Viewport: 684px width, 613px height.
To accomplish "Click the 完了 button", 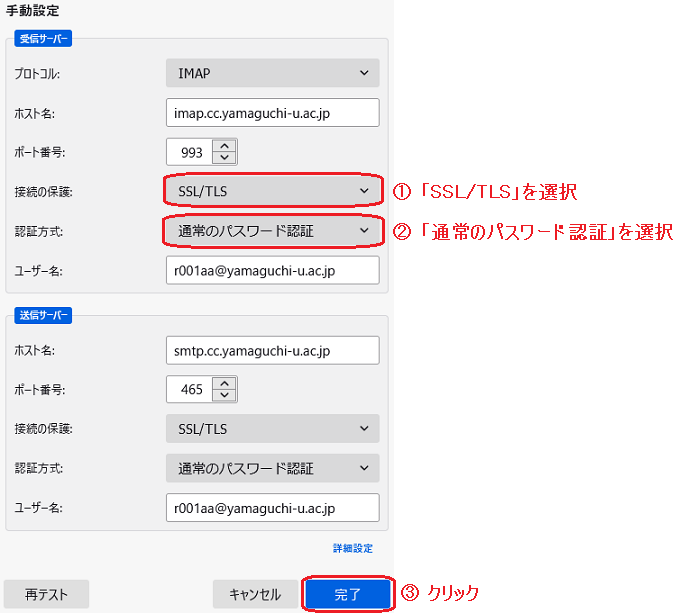I will coord(348,594).
